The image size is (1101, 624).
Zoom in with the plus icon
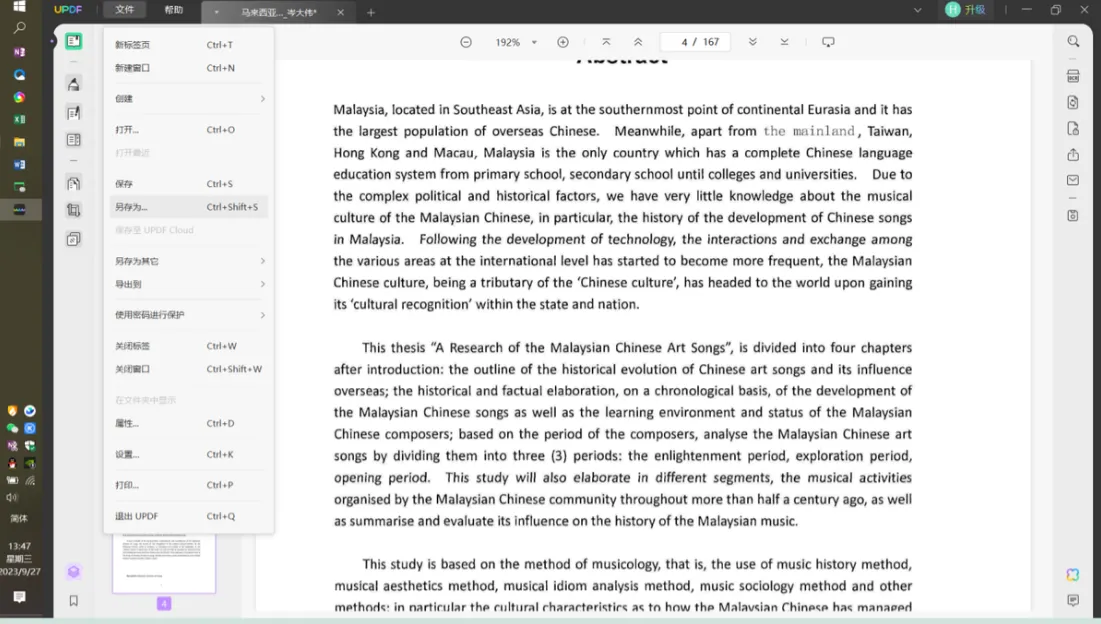click(x=562, y=42)
